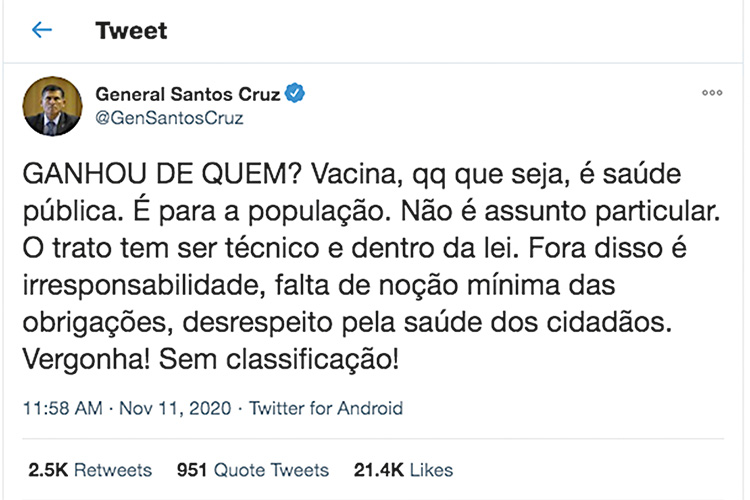
Task: View the 2.5K Retweets list
Action: point(90,470)
